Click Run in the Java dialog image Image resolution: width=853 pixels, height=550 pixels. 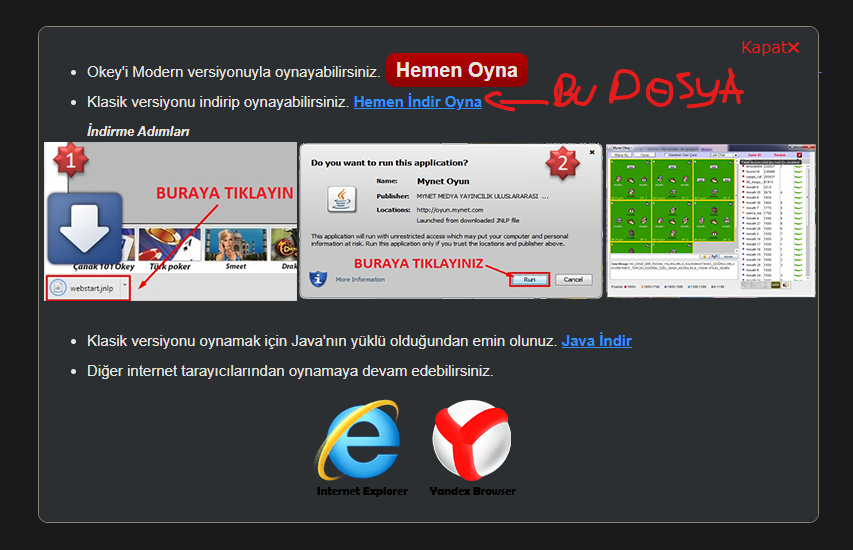pos(529,280)
